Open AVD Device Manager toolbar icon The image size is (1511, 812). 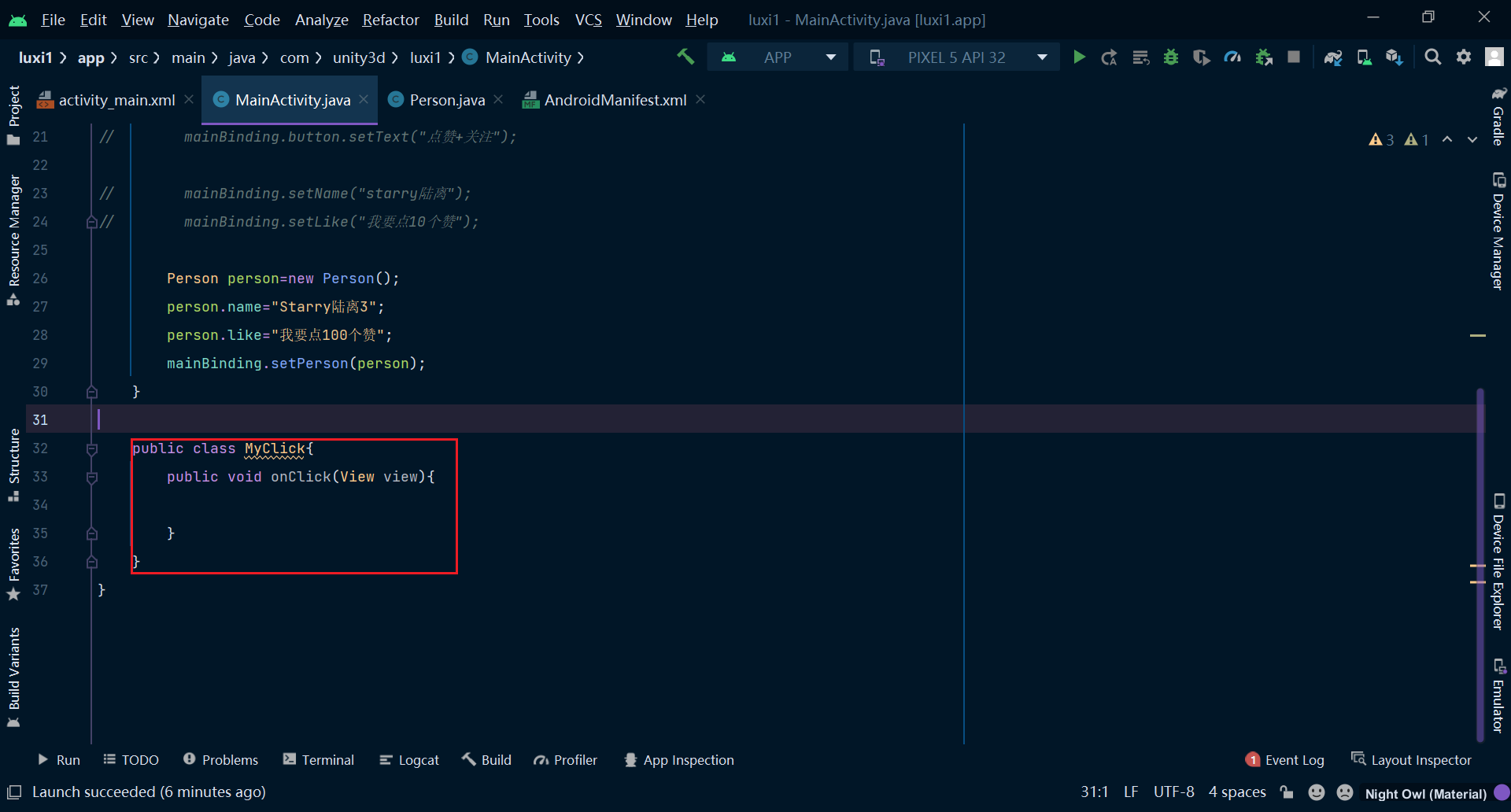click(x=1364, y=57)
